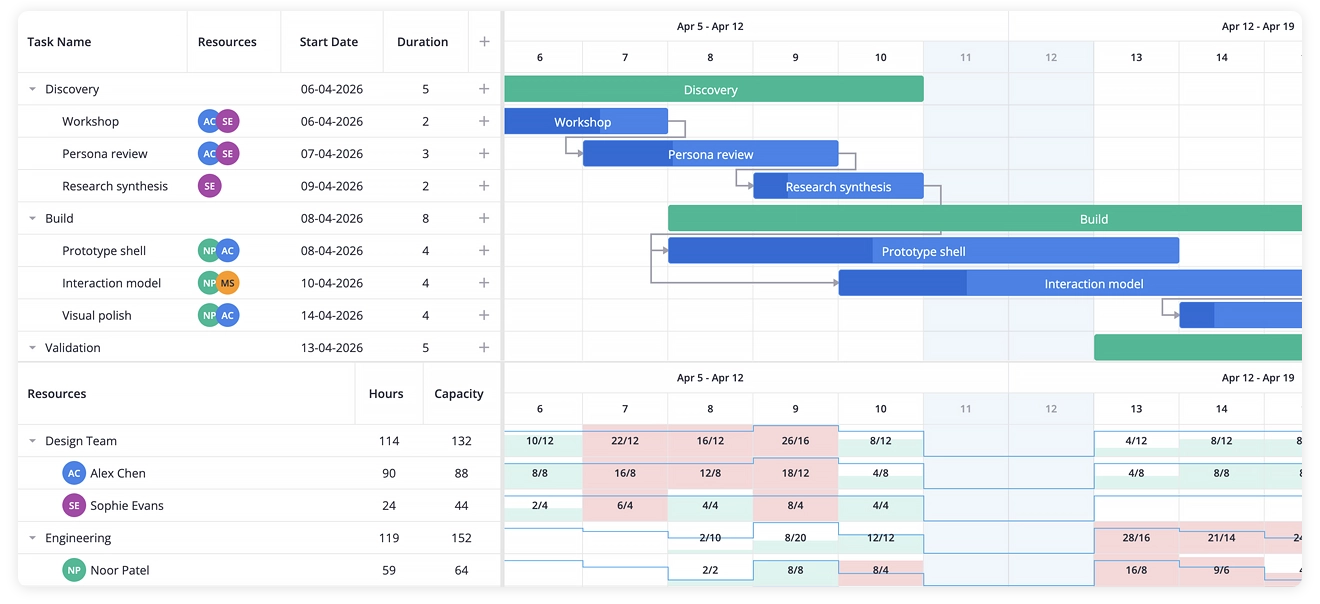Viewport: 1320px width, 604px height.
Task: Click the Apr 5 - Apr 12 timeline header in Gantt
Action: (710, 27)
